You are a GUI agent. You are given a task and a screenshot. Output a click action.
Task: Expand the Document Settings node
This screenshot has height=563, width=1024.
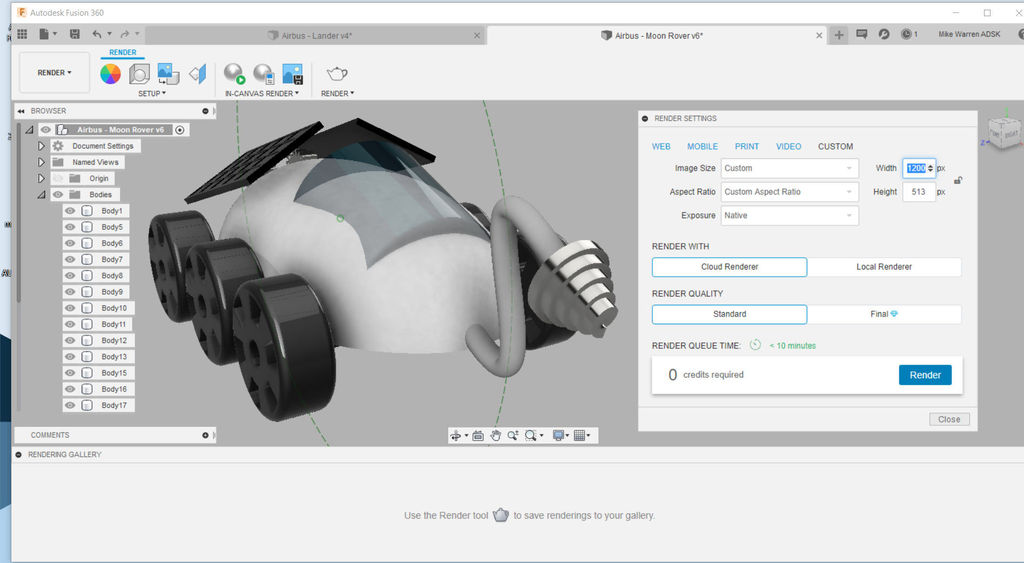(x=41, y=146)
